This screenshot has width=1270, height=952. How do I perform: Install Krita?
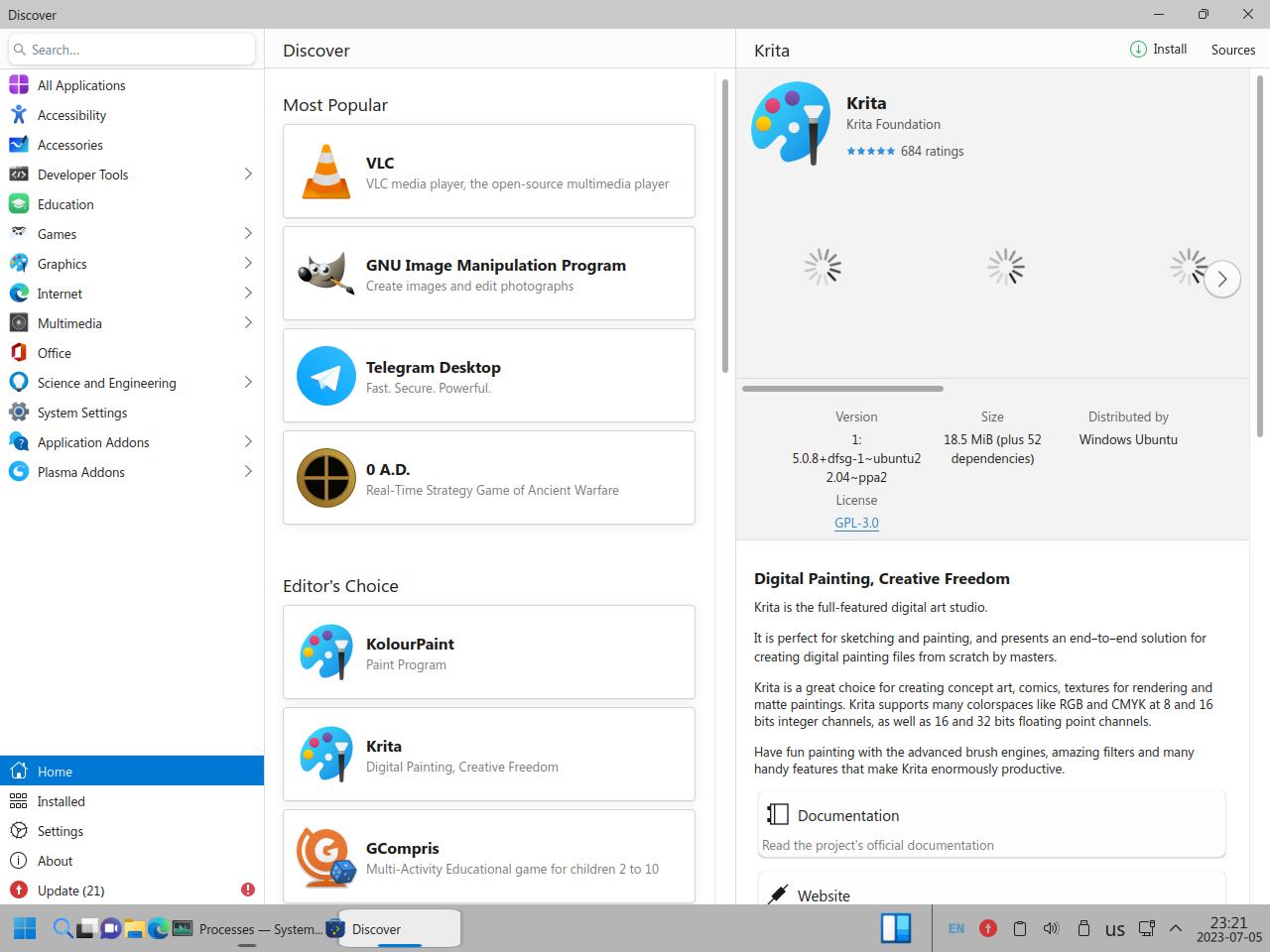click(1158, 50)
